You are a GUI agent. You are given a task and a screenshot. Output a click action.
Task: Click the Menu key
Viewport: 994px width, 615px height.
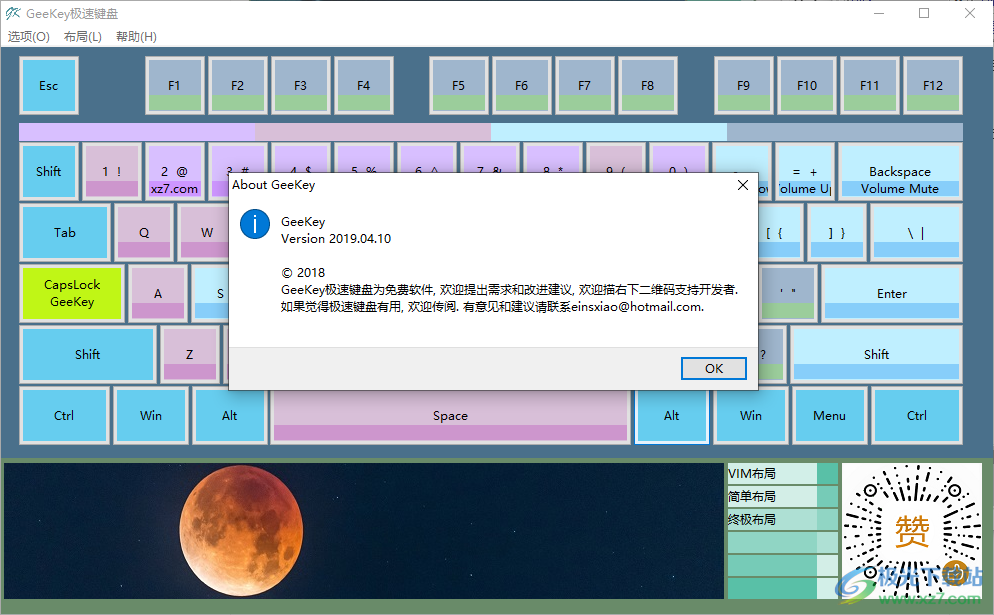point(829,415)
